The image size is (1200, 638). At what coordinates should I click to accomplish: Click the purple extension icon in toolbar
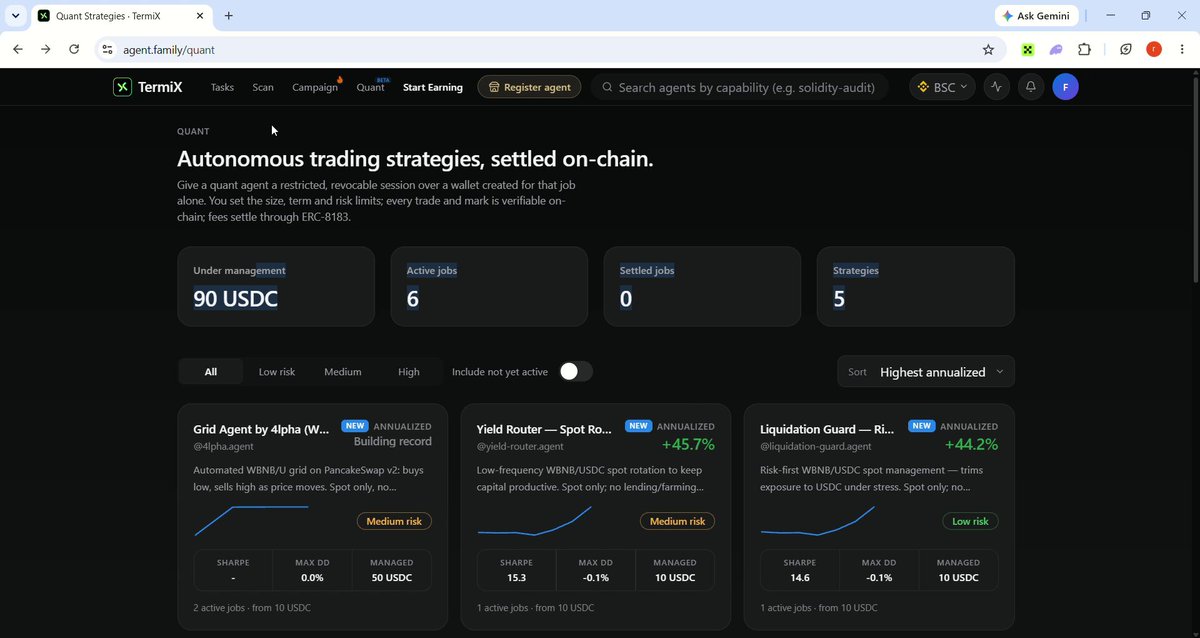[1056, 49]
